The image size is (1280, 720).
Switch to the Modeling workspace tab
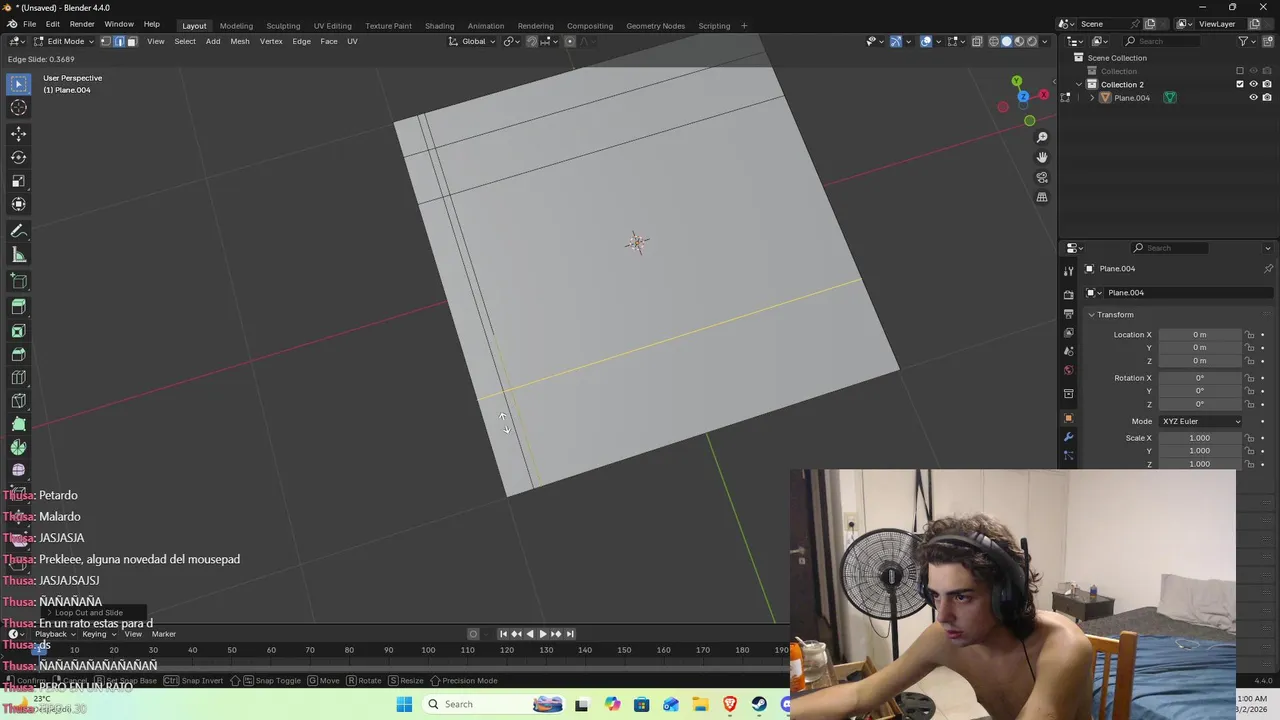tap(236, 25)
